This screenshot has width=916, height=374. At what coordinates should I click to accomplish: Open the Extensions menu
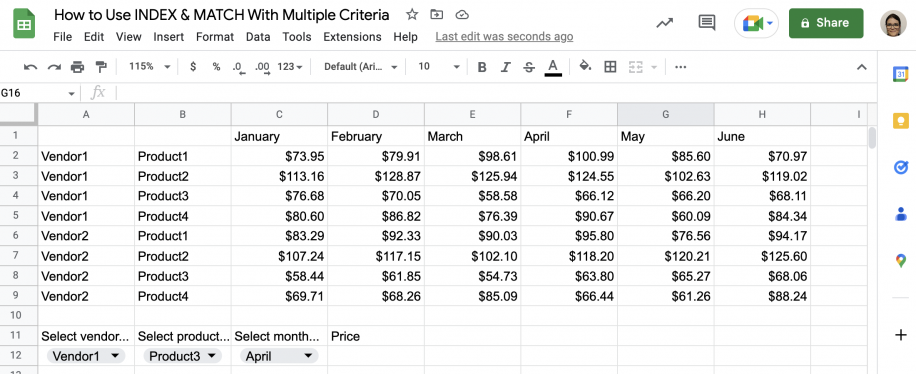click(x=352, y=37)
